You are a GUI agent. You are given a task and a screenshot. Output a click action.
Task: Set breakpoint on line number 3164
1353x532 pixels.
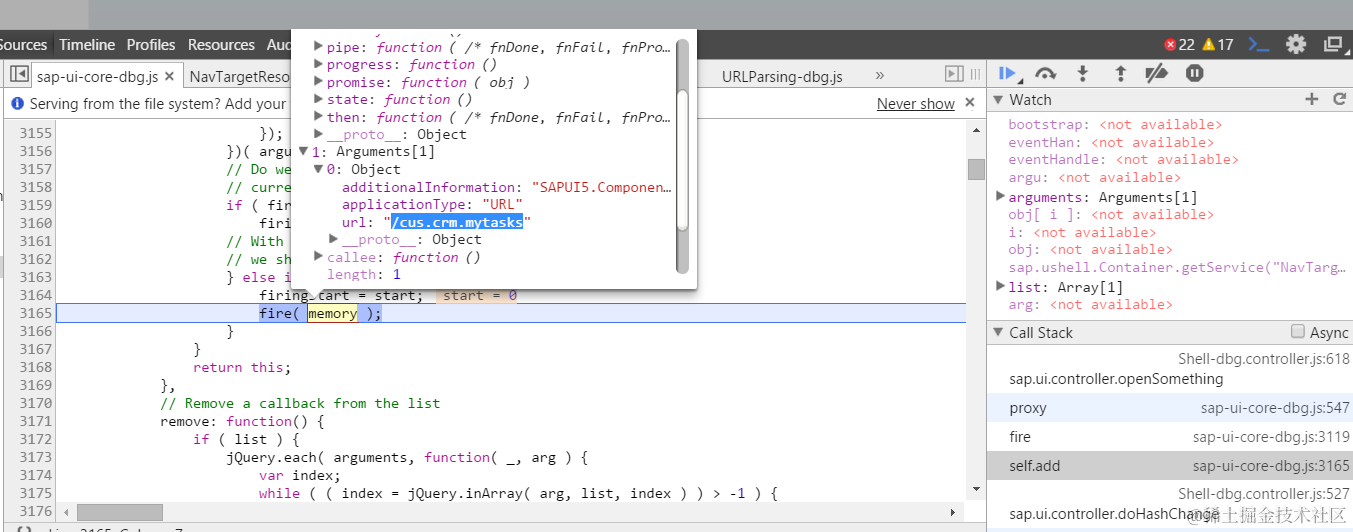click(36, 295)
